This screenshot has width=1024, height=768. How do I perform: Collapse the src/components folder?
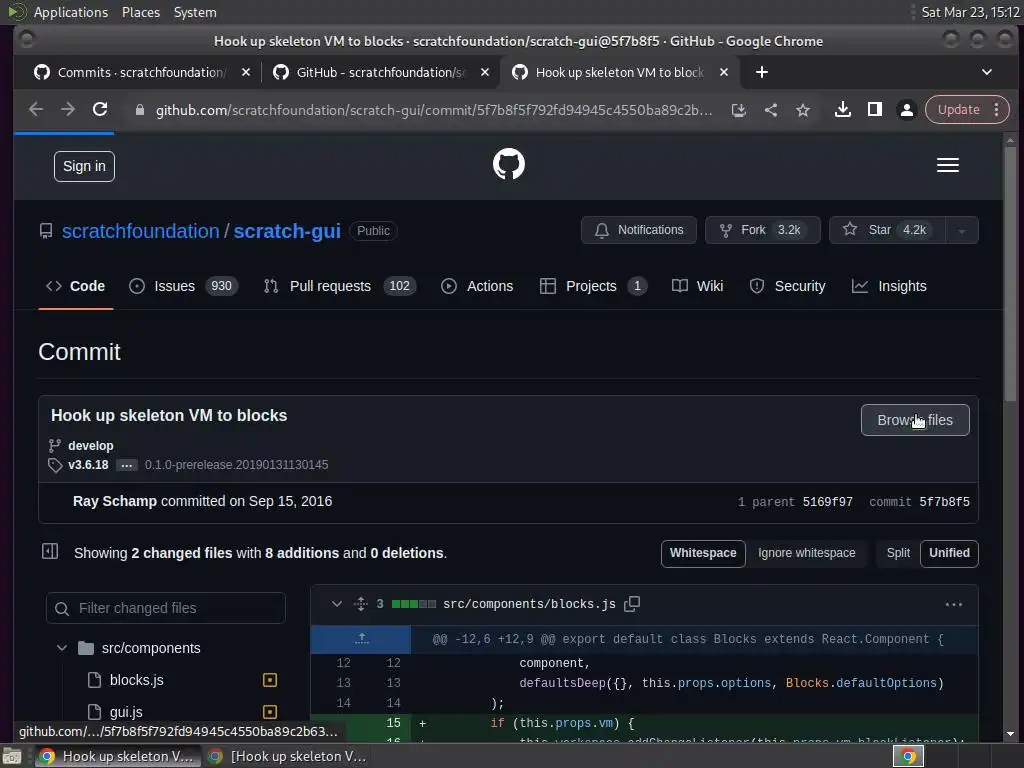62,648
